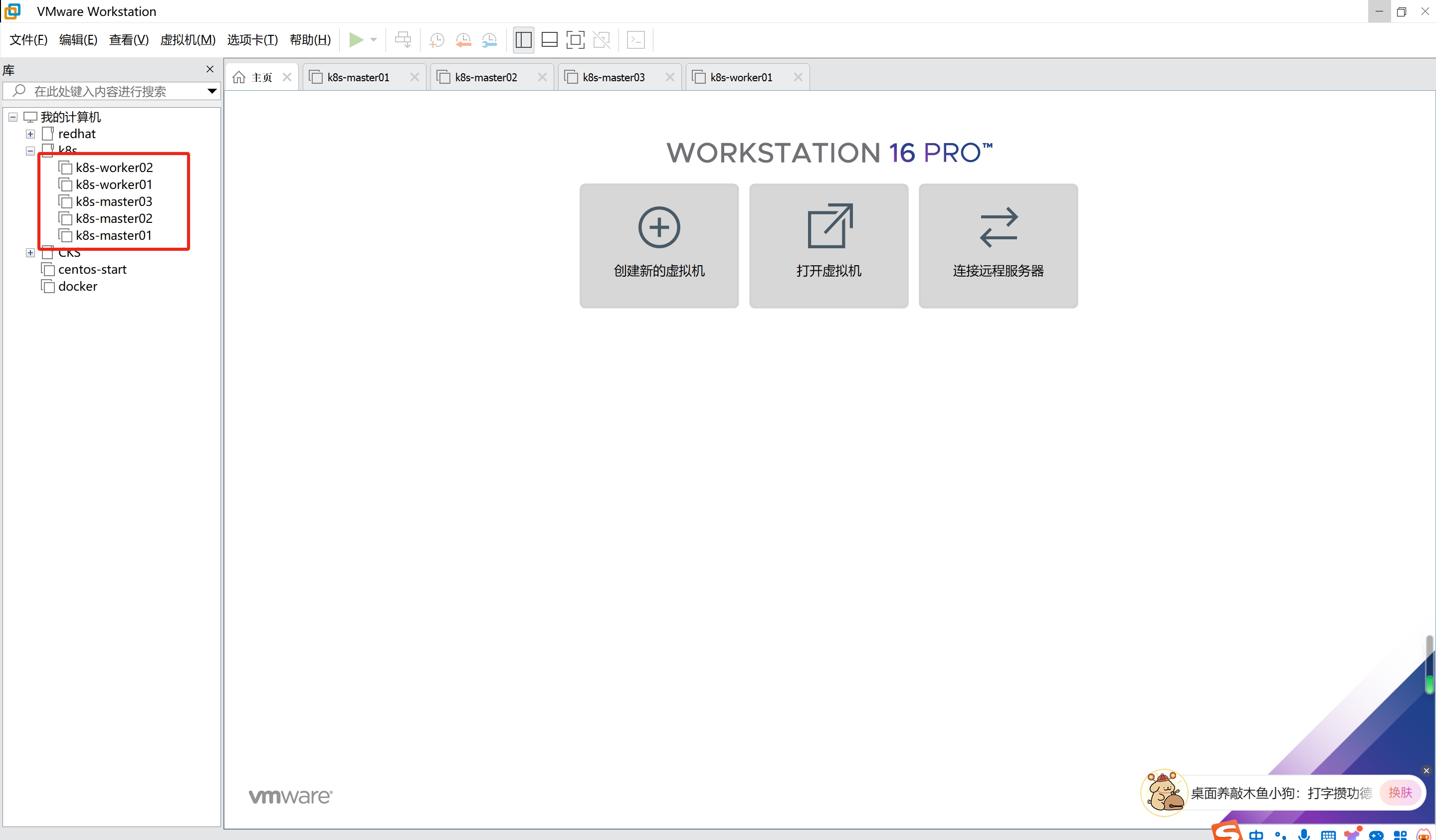Open the library search filter dropdown

coord(212,91)
